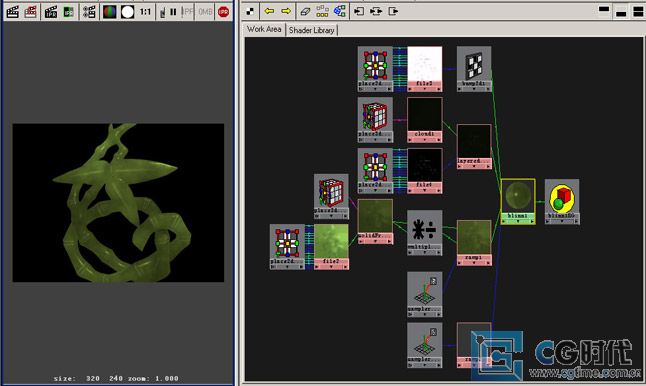Open Render Globals settings icon
This screenshot has height=386, width=646.
click(89, 12)
